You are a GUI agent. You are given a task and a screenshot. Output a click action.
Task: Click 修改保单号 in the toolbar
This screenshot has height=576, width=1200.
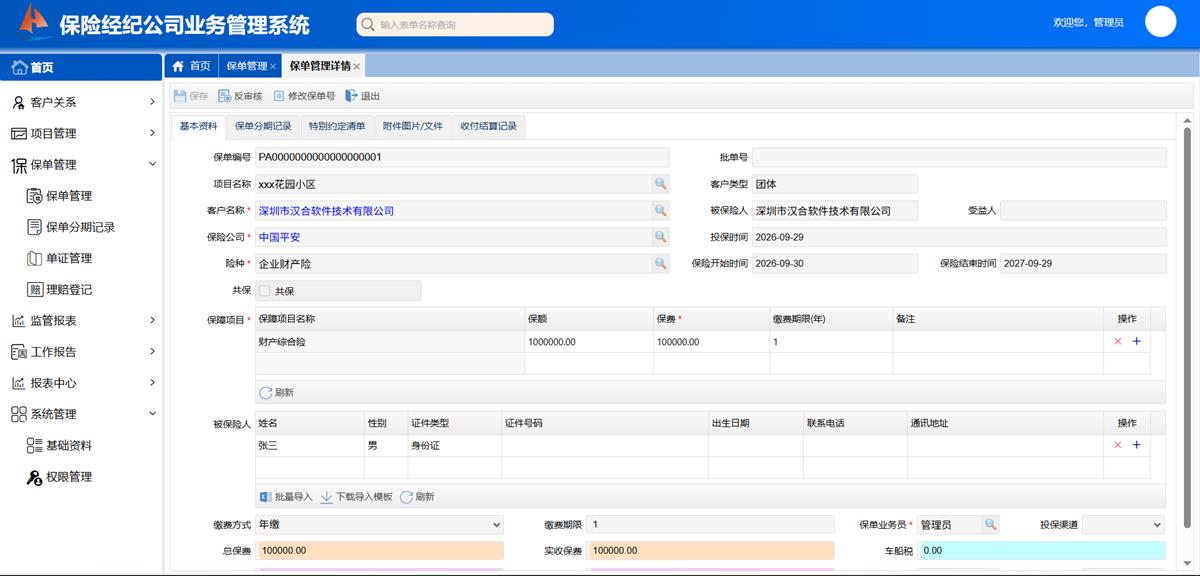pos(304,96)
